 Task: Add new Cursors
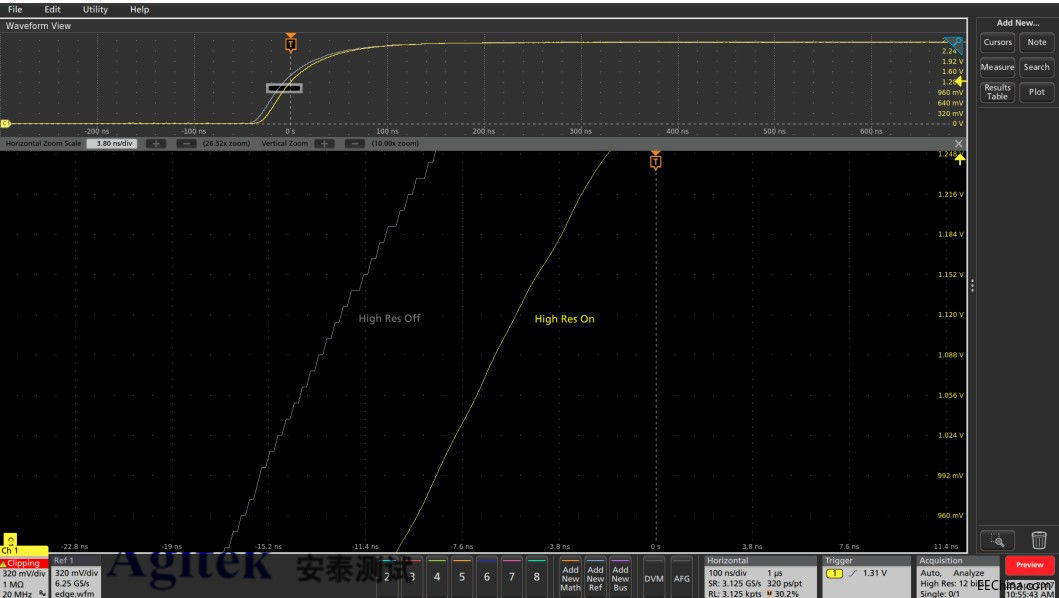click(998, 42)
